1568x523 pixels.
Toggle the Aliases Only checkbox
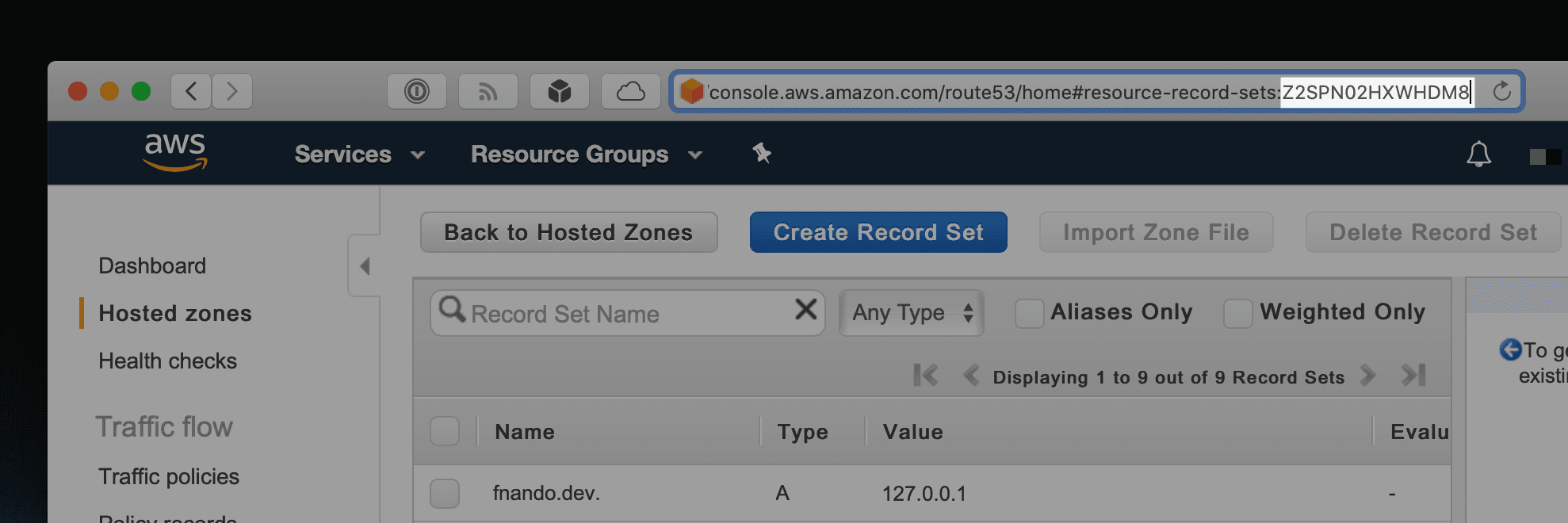[x=1029, y=313]
